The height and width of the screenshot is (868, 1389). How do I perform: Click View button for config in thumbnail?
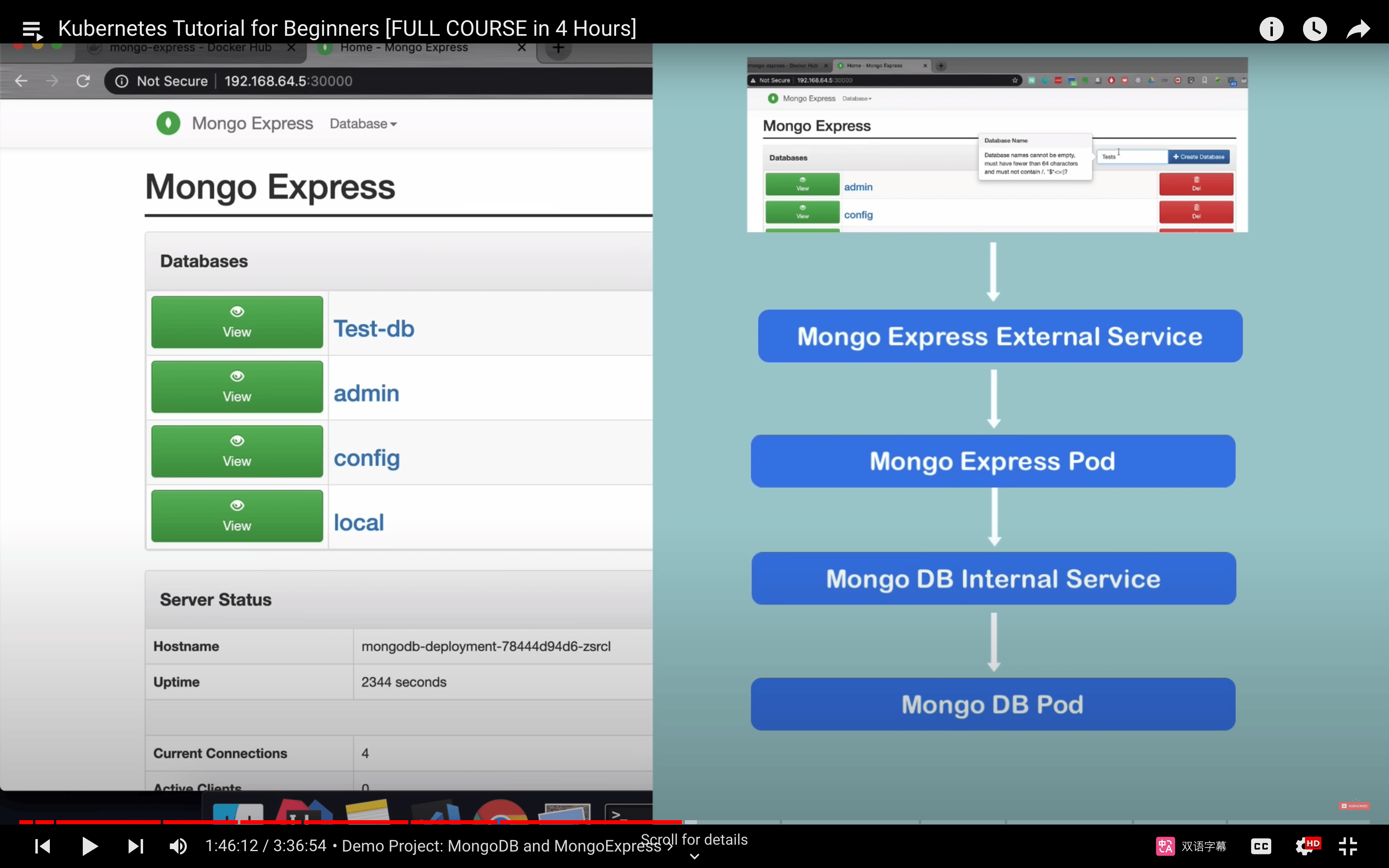[802, 212]
